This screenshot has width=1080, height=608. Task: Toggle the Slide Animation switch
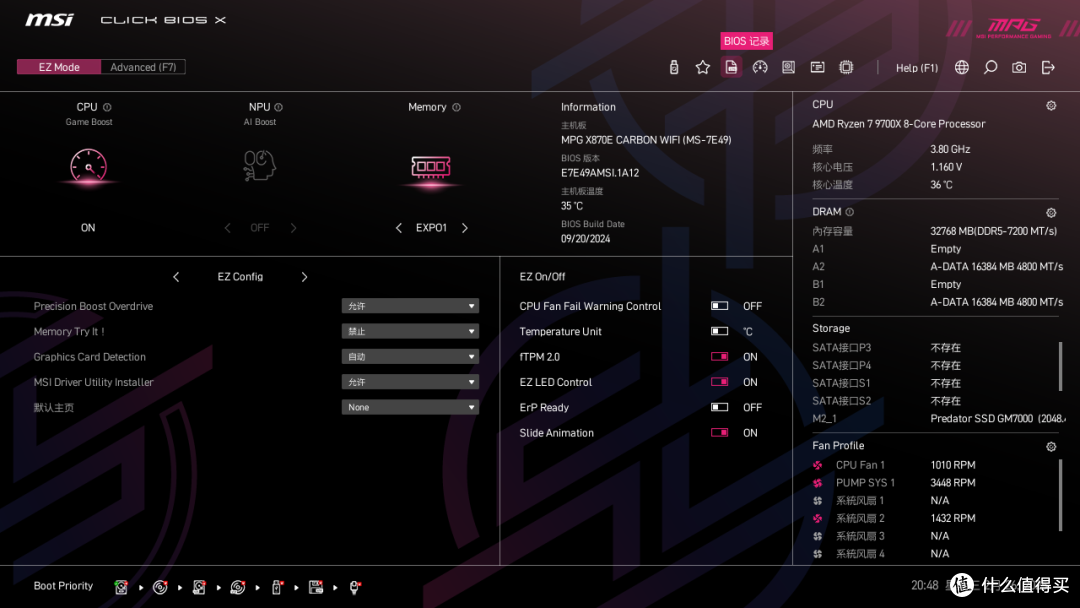pos(719,432)
